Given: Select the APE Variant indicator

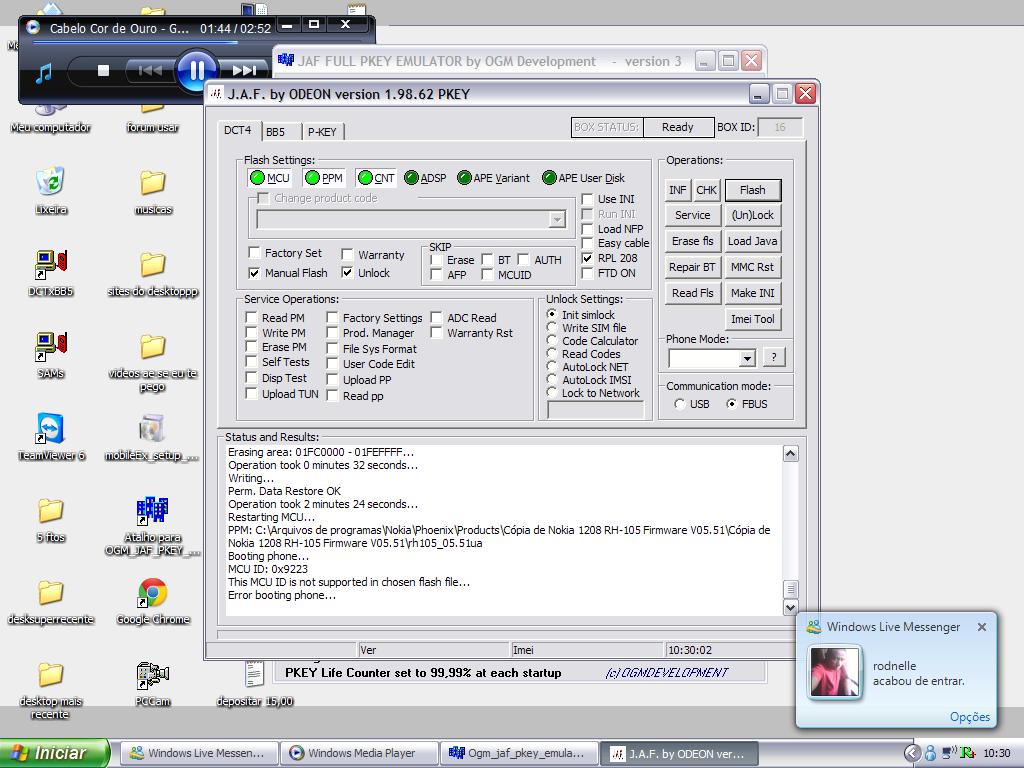Looking at the screenshot, I should click(494, 178).
